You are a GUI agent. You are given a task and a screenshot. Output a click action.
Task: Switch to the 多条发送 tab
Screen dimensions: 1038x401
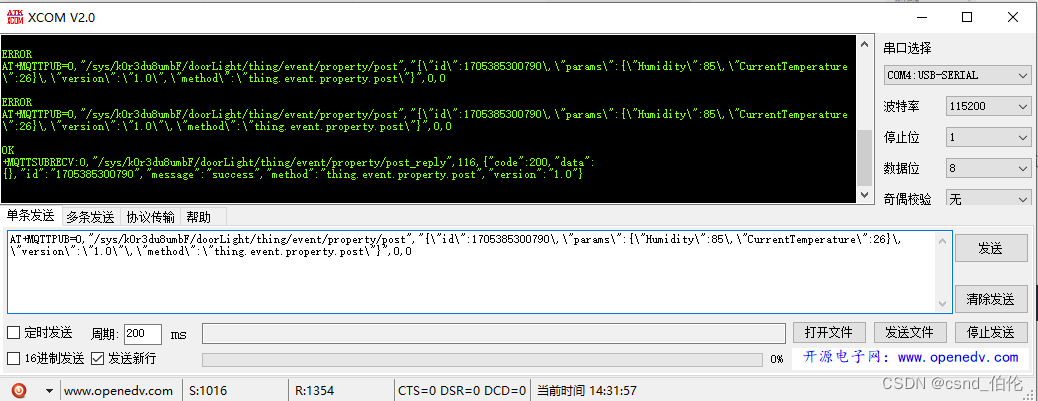[x=91, y=217]
